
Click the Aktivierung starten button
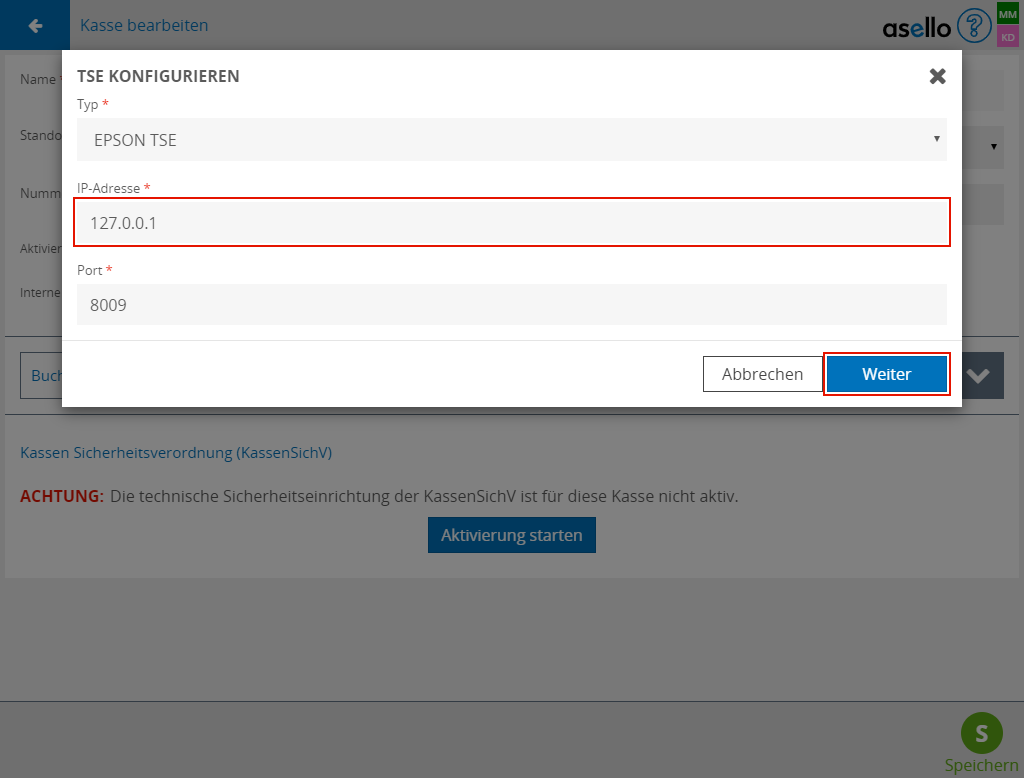click(511, 535)
